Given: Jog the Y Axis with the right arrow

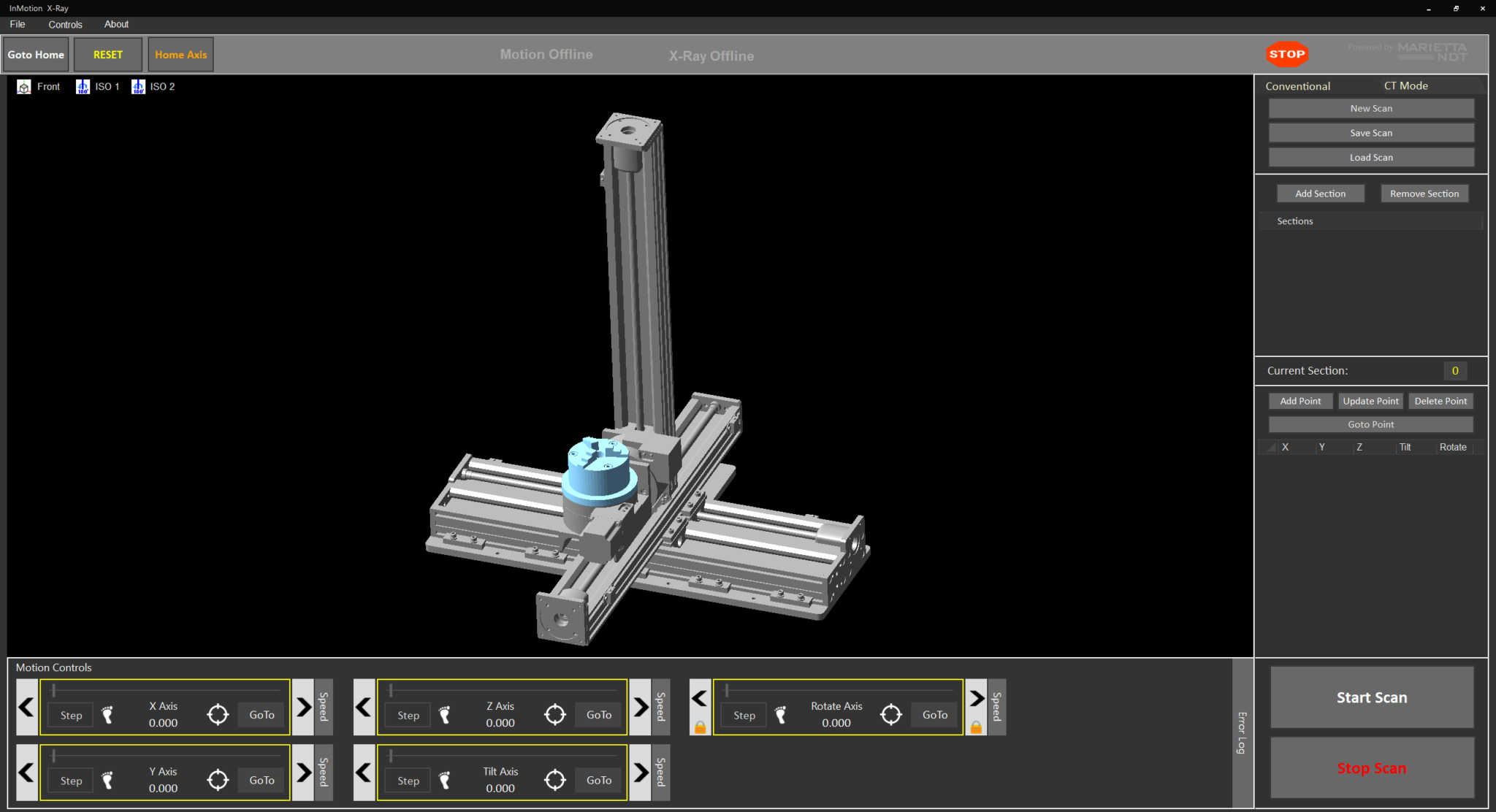Looking at the screenshot, I should (303, 773).
